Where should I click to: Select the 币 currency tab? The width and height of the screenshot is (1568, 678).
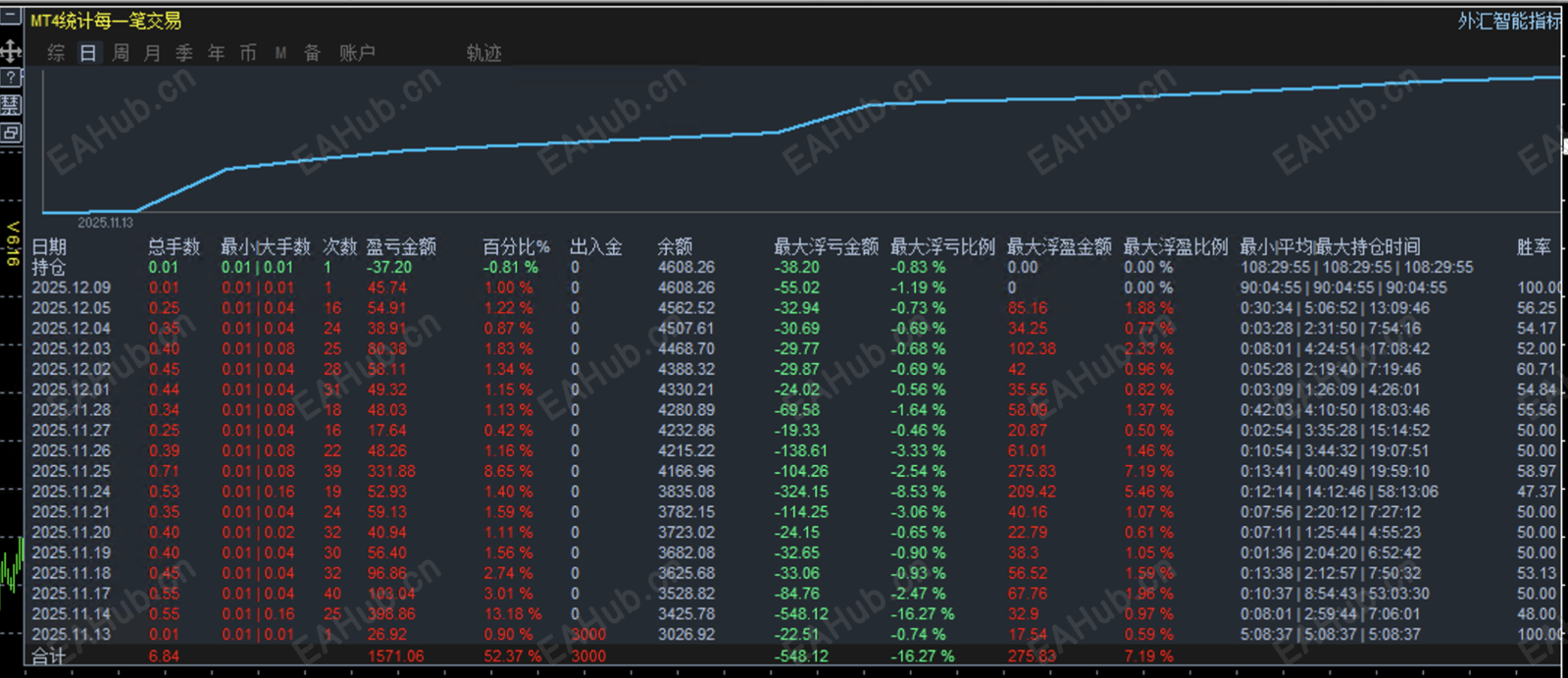point(248,53)
